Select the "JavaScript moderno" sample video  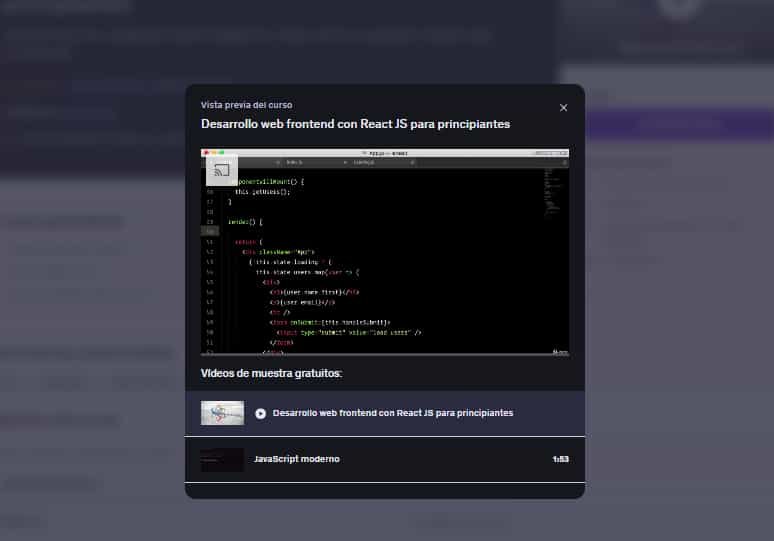point(385,460)
